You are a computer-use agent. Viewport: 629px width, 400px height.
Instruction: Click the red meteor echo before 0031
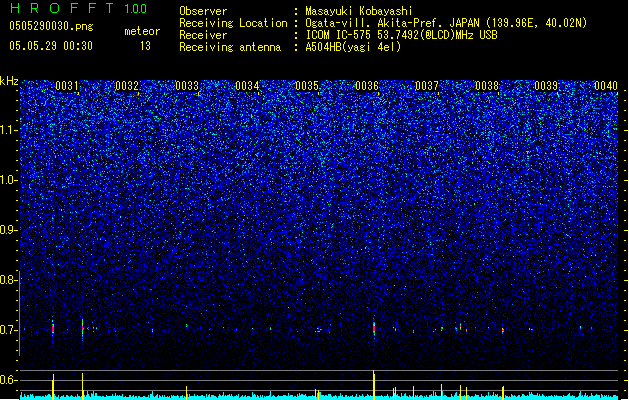coord(53,328)
